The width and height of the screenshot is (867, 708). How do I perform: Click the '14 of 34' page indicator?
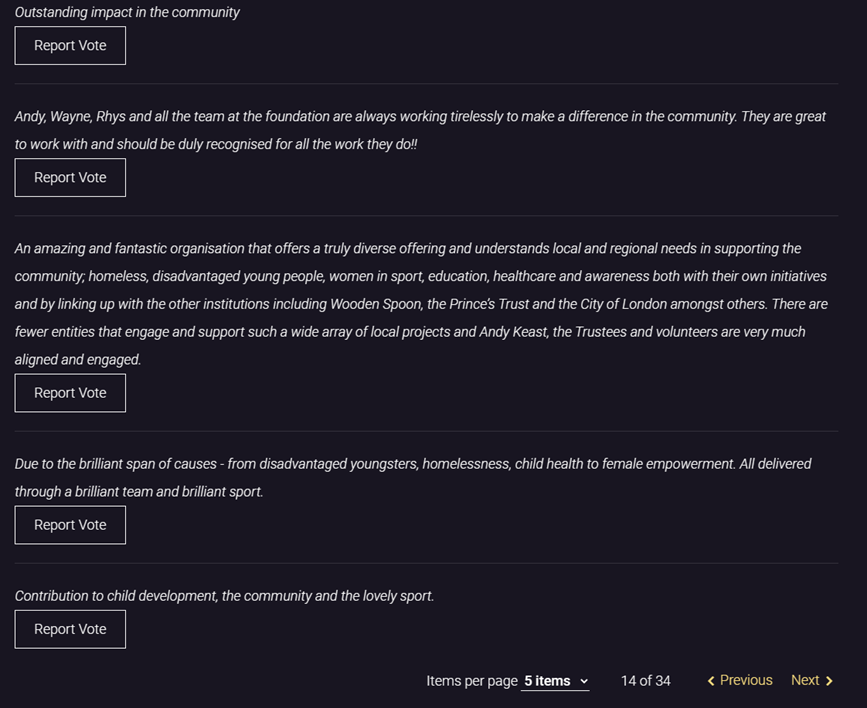click(645, 681)
